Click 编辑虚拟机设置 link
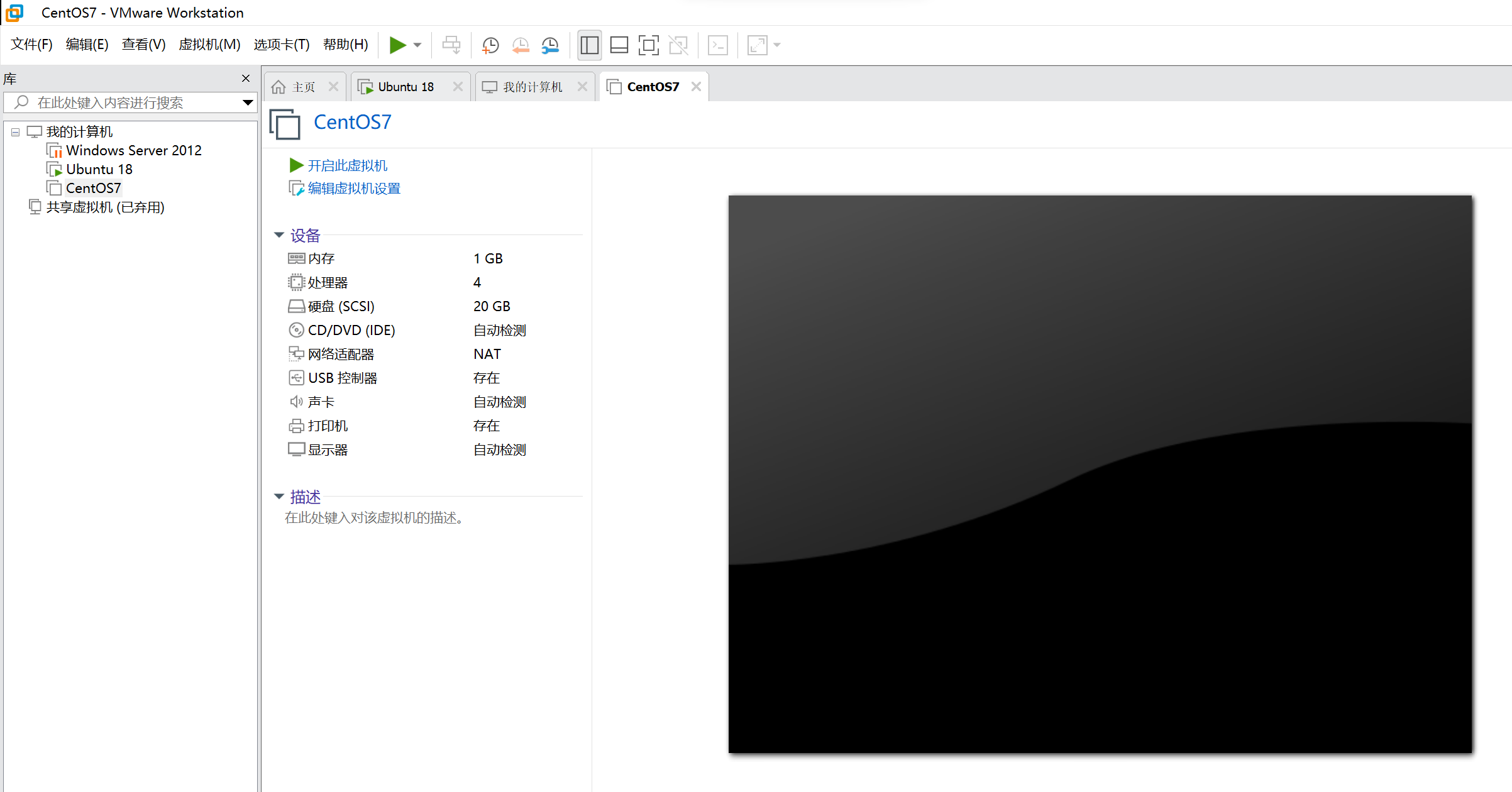1512x792 pixels. (x=353, y=188)
